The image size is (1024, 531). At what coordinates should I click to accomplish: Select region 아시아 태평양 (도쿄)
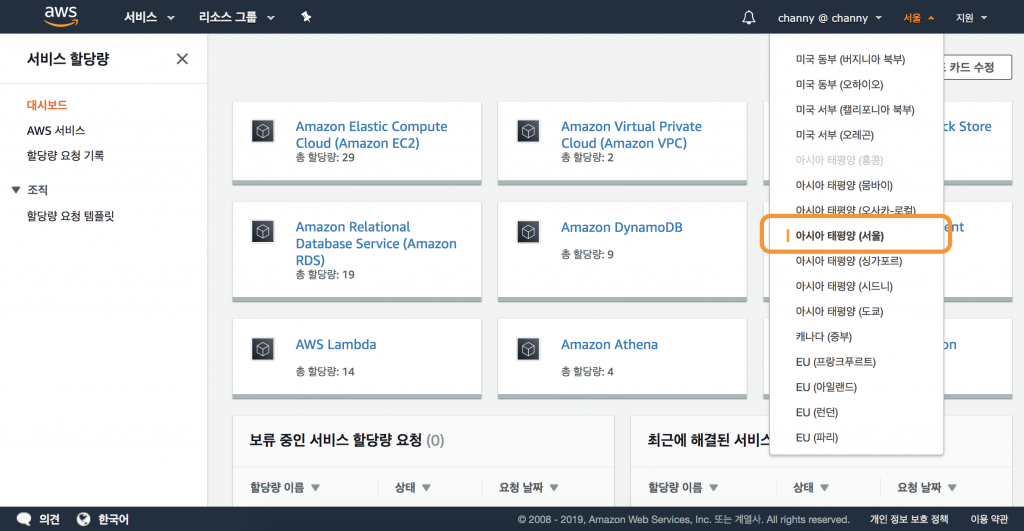tap(839, 312)
